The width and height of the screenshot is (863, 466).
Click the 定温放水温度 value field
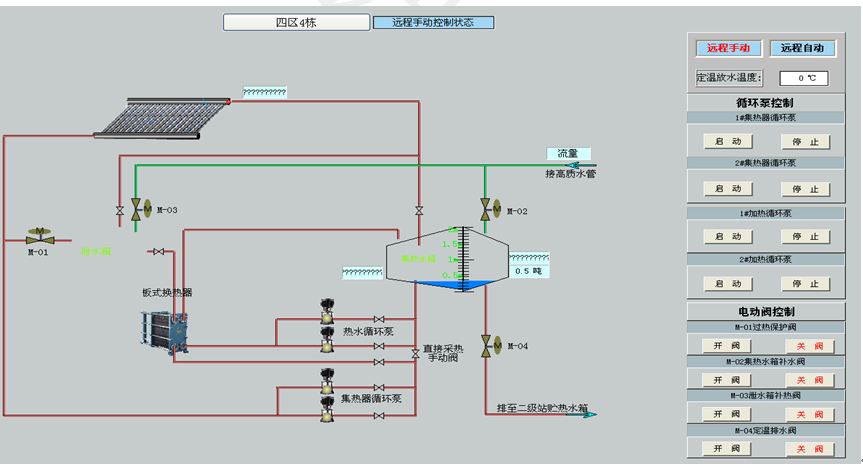click(x=804, y=78)
